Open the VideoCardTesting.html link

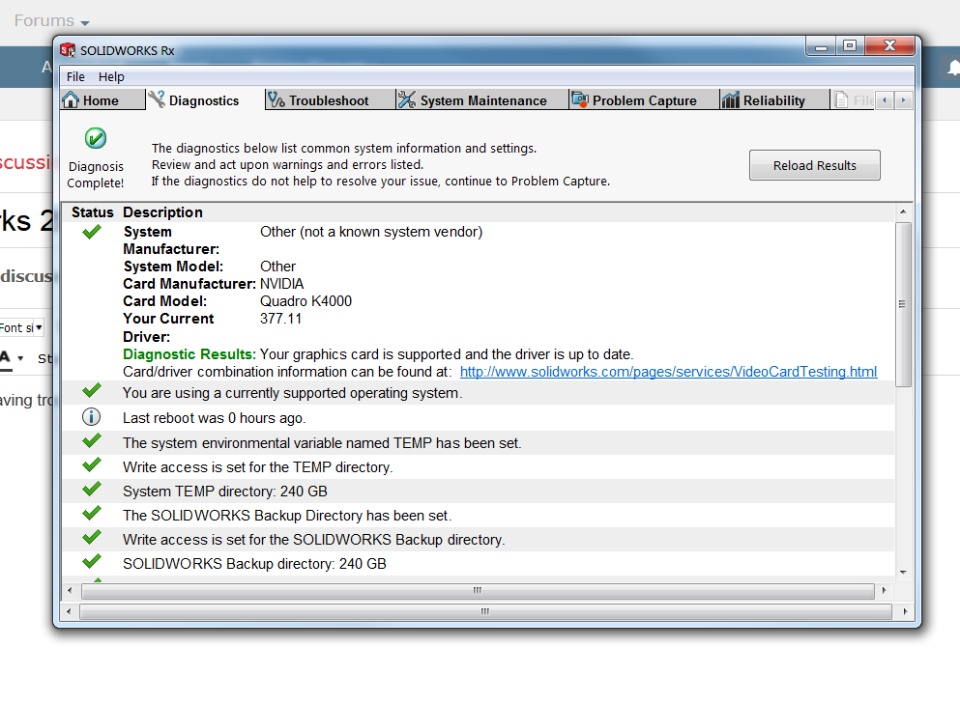coord(668,372)
